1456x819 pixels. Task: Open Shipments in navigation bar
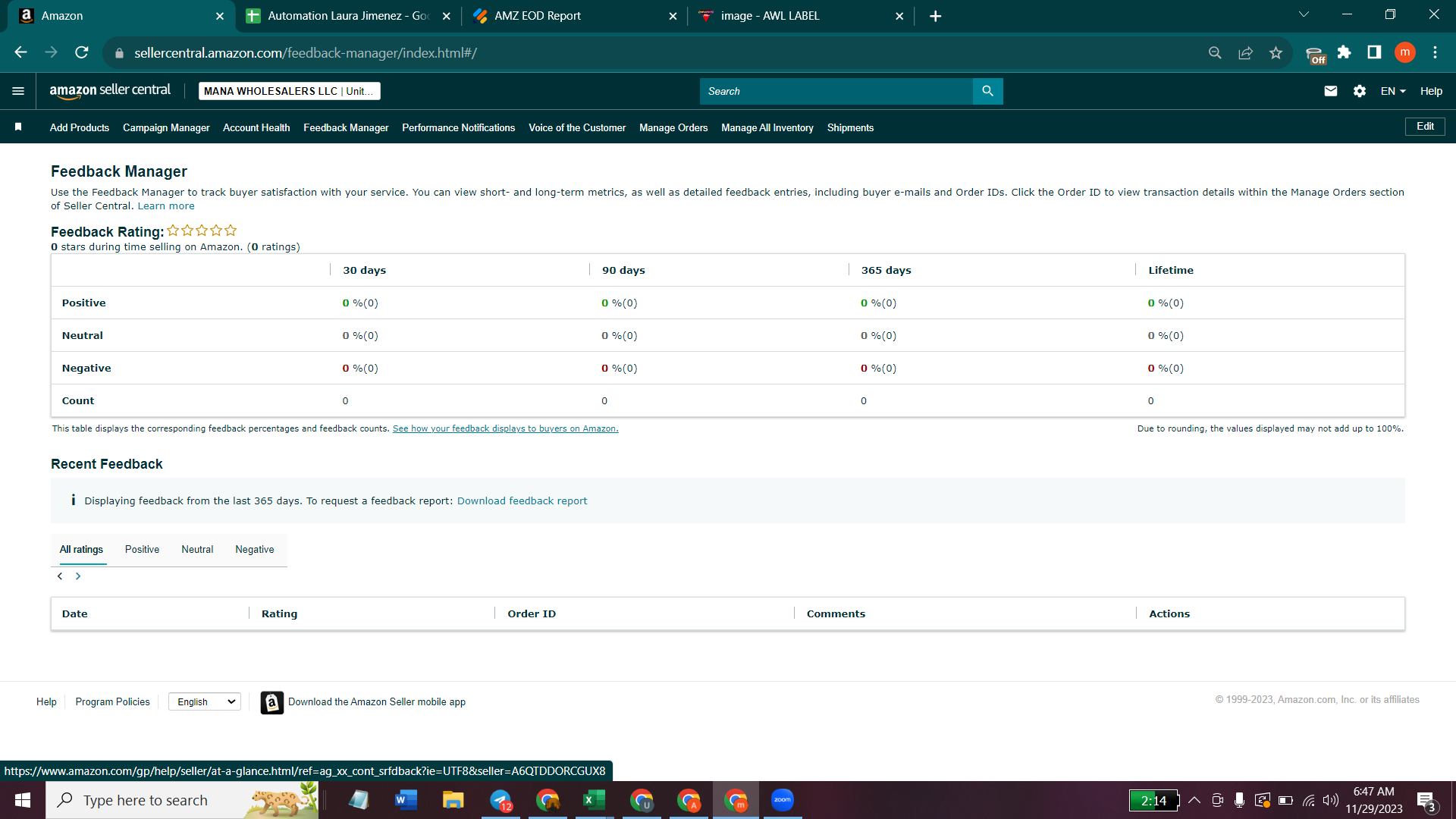pos(850,127)
